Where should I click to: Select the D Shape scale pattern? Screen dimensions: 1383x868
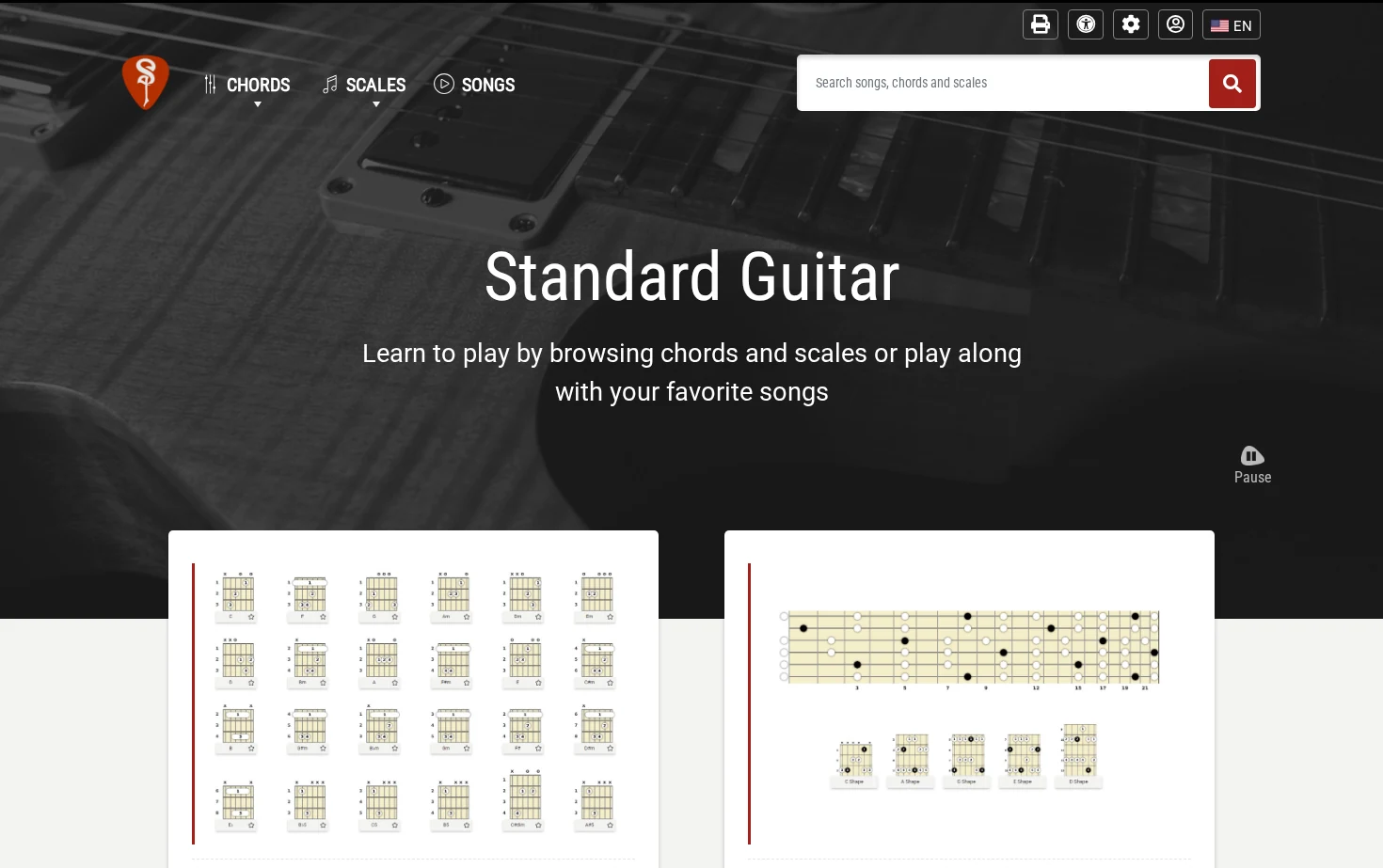[1079, 755]
